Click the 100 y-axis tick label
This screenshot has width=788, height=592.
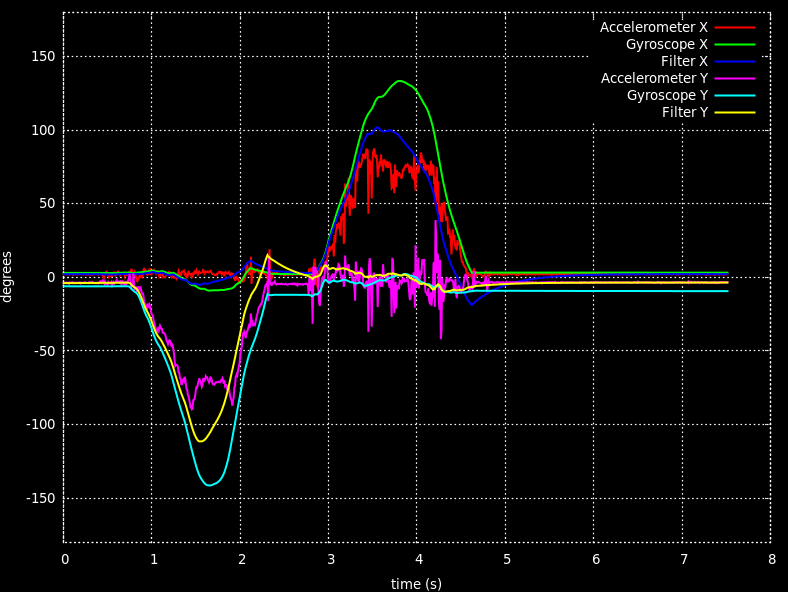pos(43,131)
